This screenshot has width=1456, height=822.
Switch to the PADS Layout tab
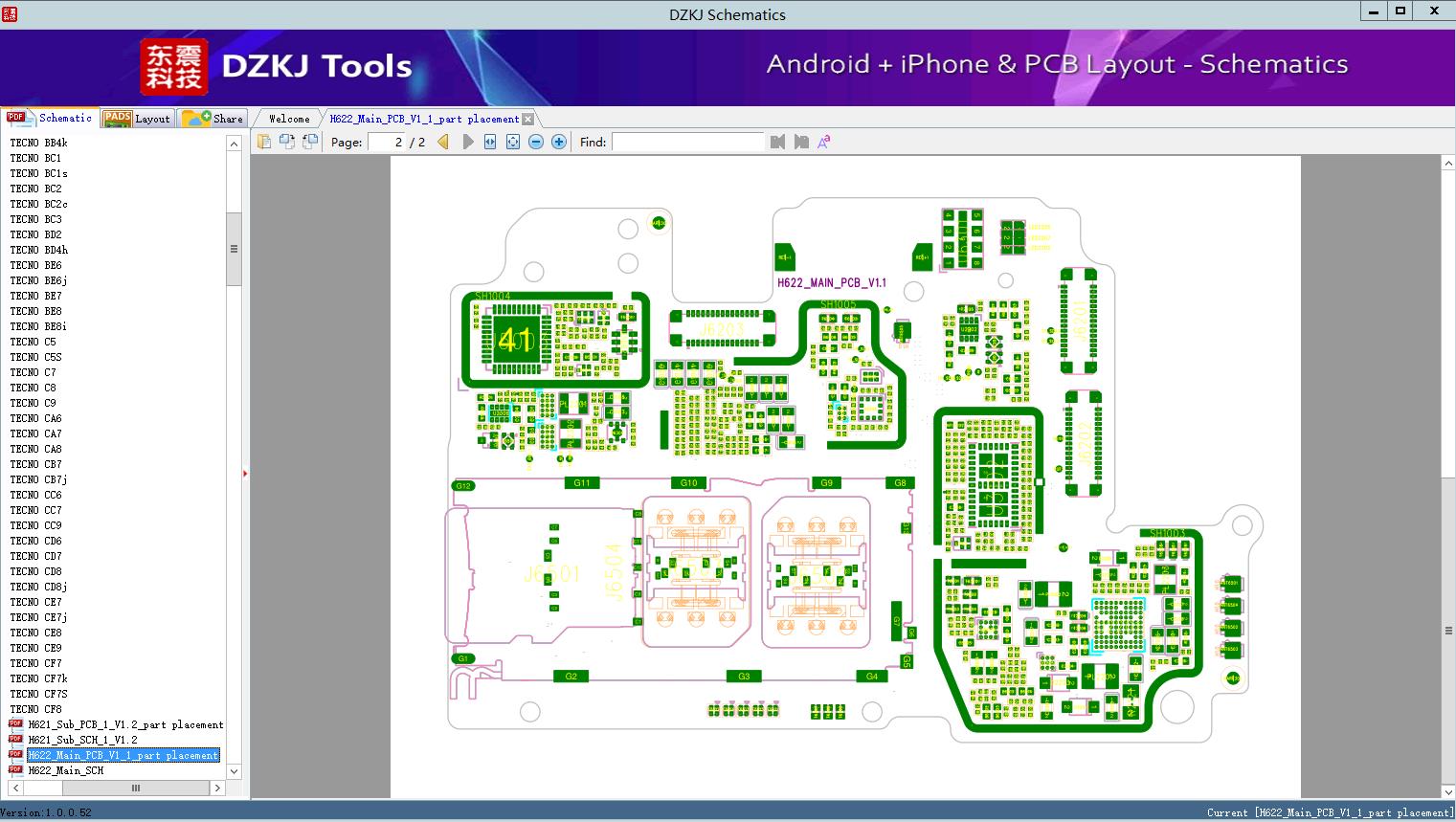tap(137, 118)
